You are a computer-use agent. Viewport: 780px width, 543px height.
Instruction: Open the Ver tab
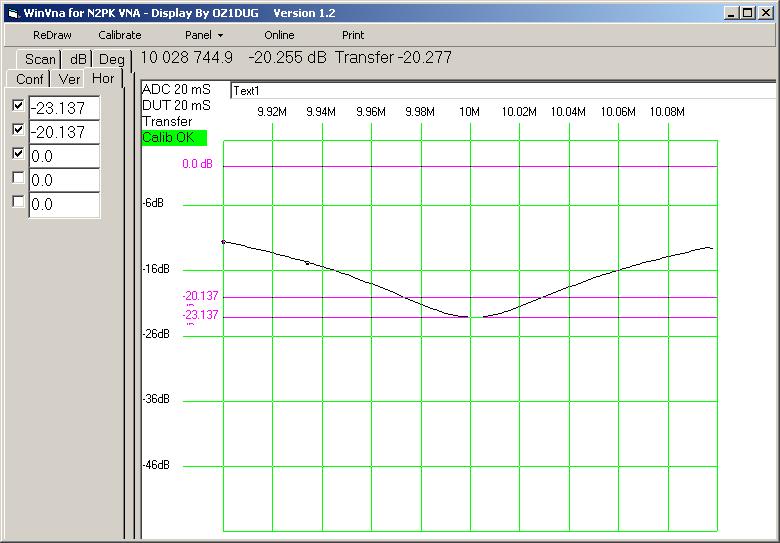(69, 79)
